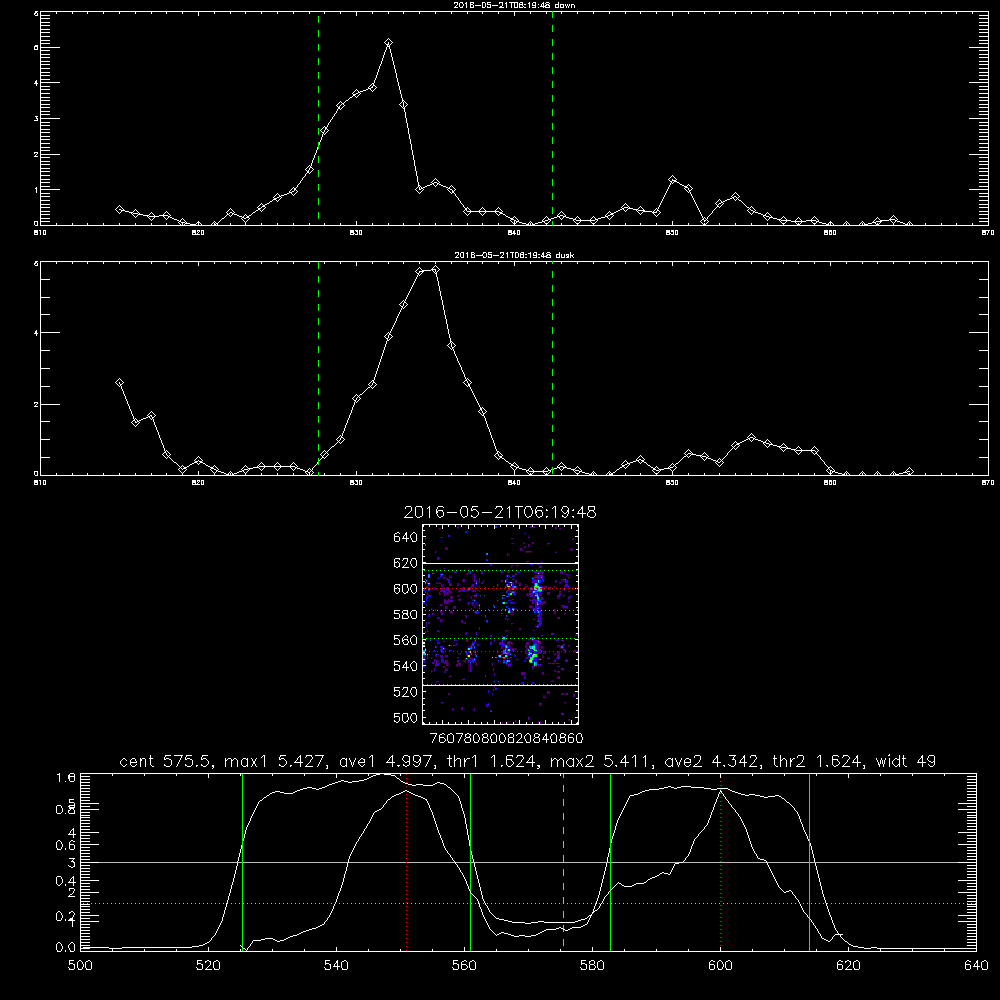Viewport: 1000px width, 1000px height.
Task: Click the left green dashed line in dawn plot
Action: 318,118
